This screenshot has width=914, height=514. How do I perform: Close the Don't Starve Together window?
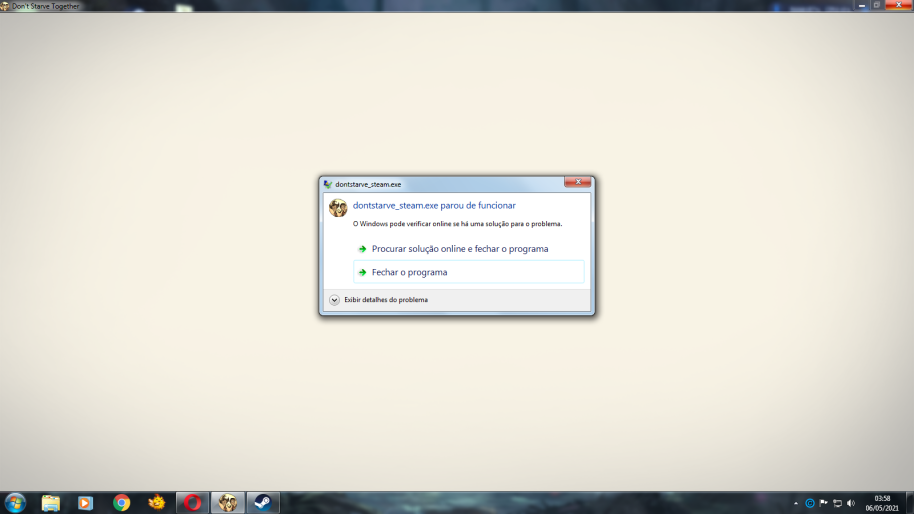point(898,5)
